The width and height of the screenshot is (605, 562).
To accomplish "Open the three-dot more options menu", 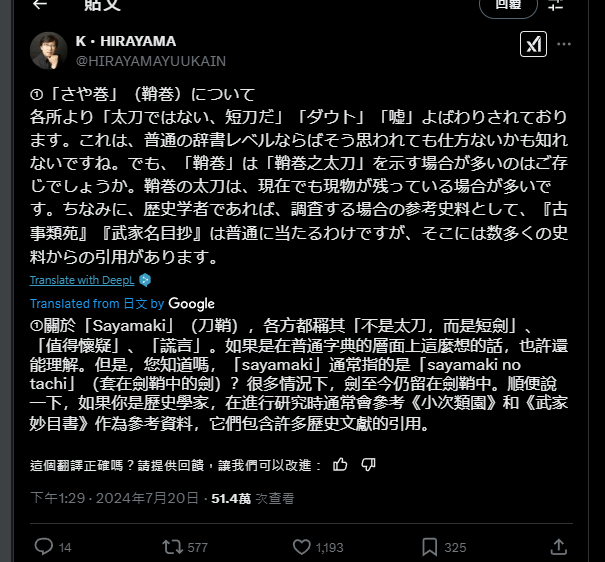I will coord(564,44).
